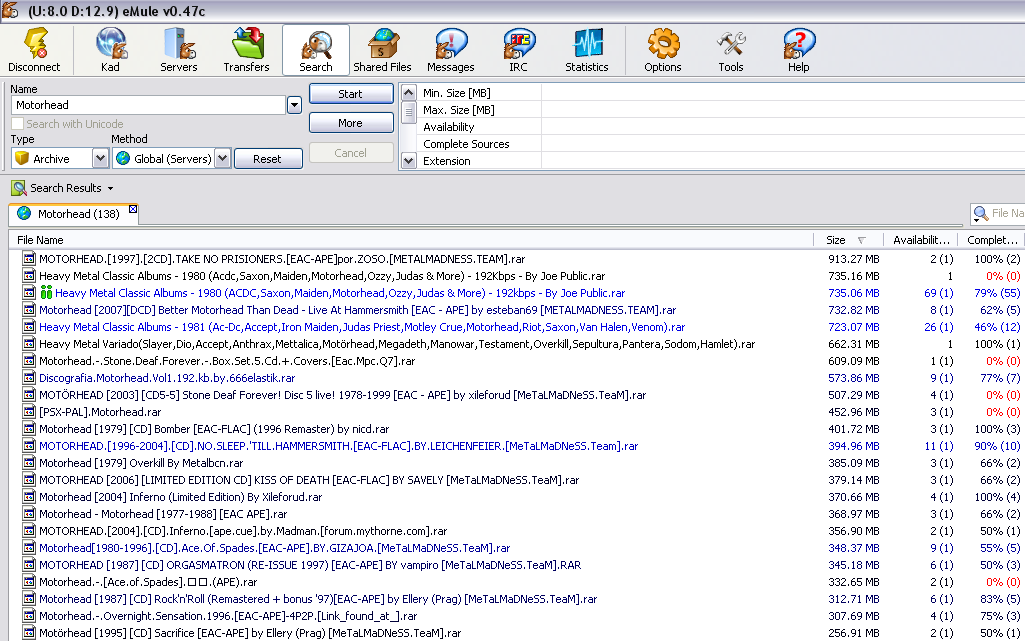
Task: Show the Statistics window
Action: [587, 50]
